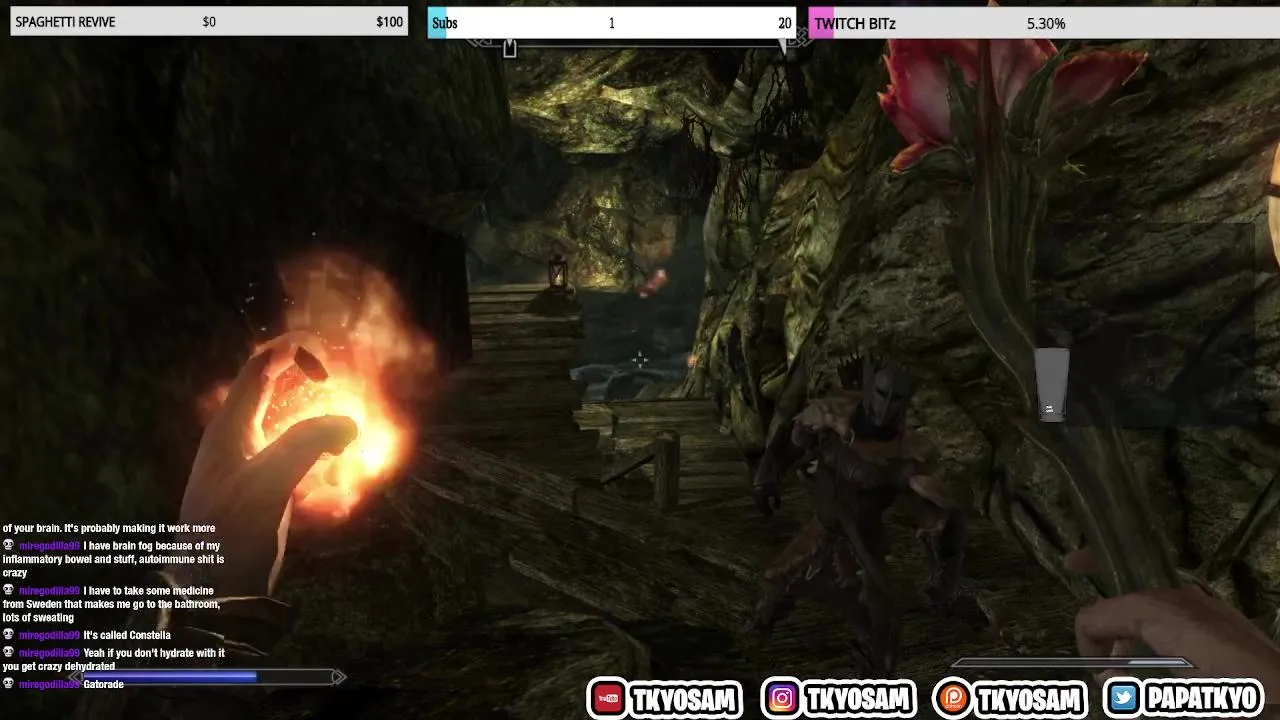Click the Subs goal progress bar
Image resolution: width=1280 pixels, height=720 pixels.
(612, 23)
